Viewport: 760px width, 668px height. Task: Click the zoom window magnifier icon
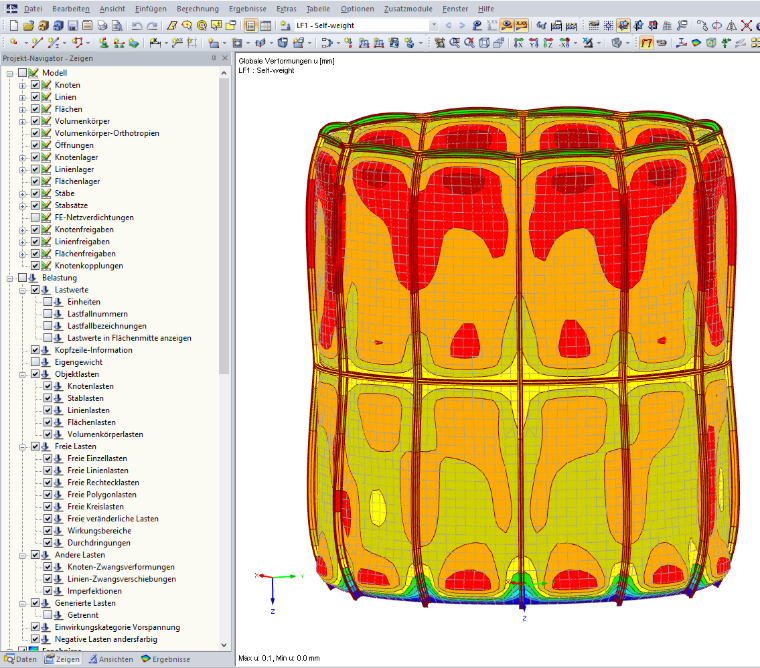(455, 43)
